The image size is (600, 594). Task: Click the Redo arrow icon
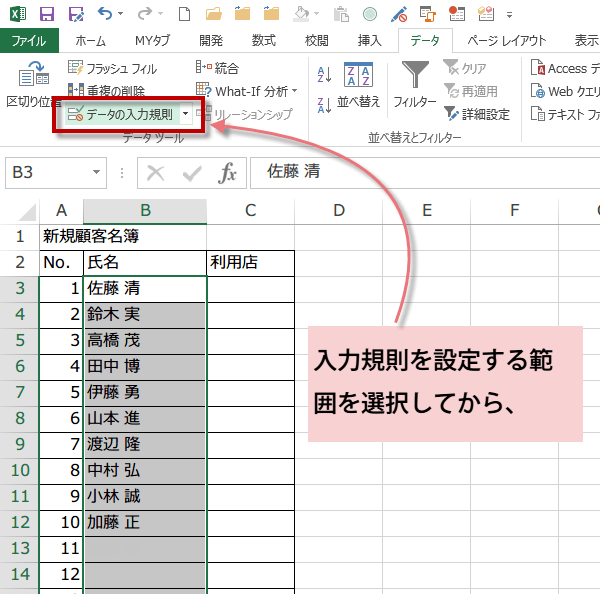(x=145, y=14)
